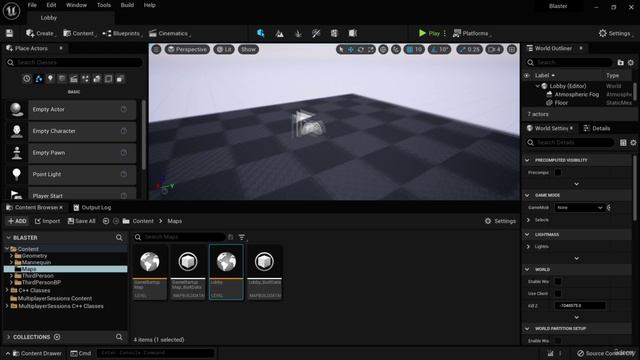The height and width of the screenshot is (360, 640).
Task: Select the Basic actors category icon
Action: pos(39,78)
